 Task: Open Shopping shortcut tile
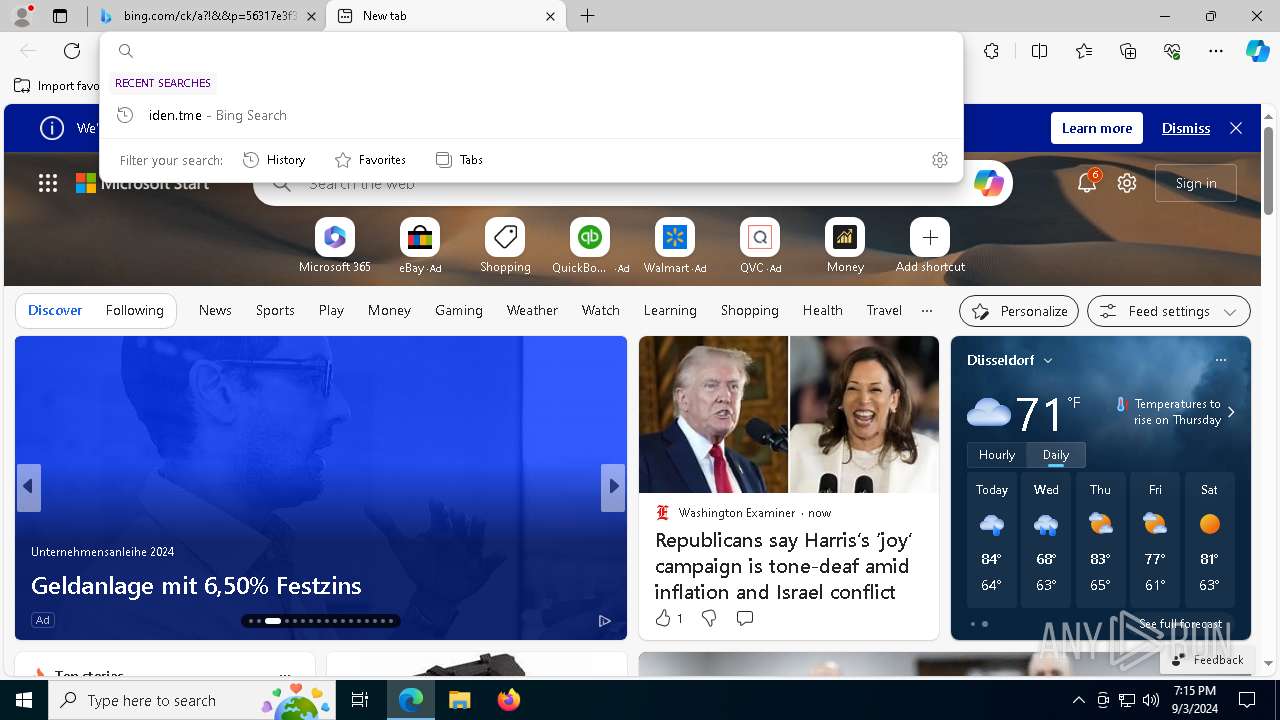pyautogui.click(x=505, y=246)
